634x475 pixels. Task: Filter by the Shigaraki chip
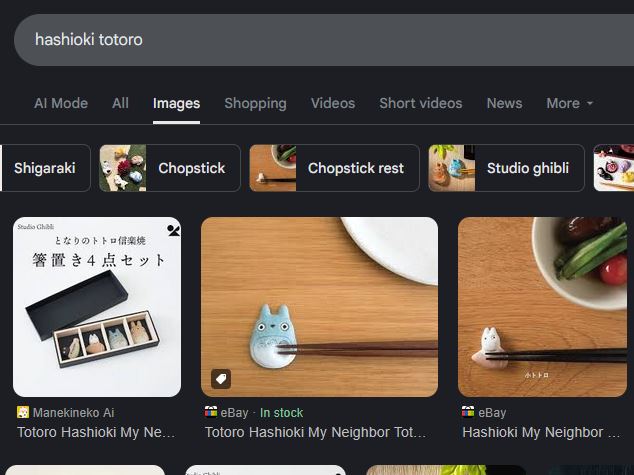(45, 168)
